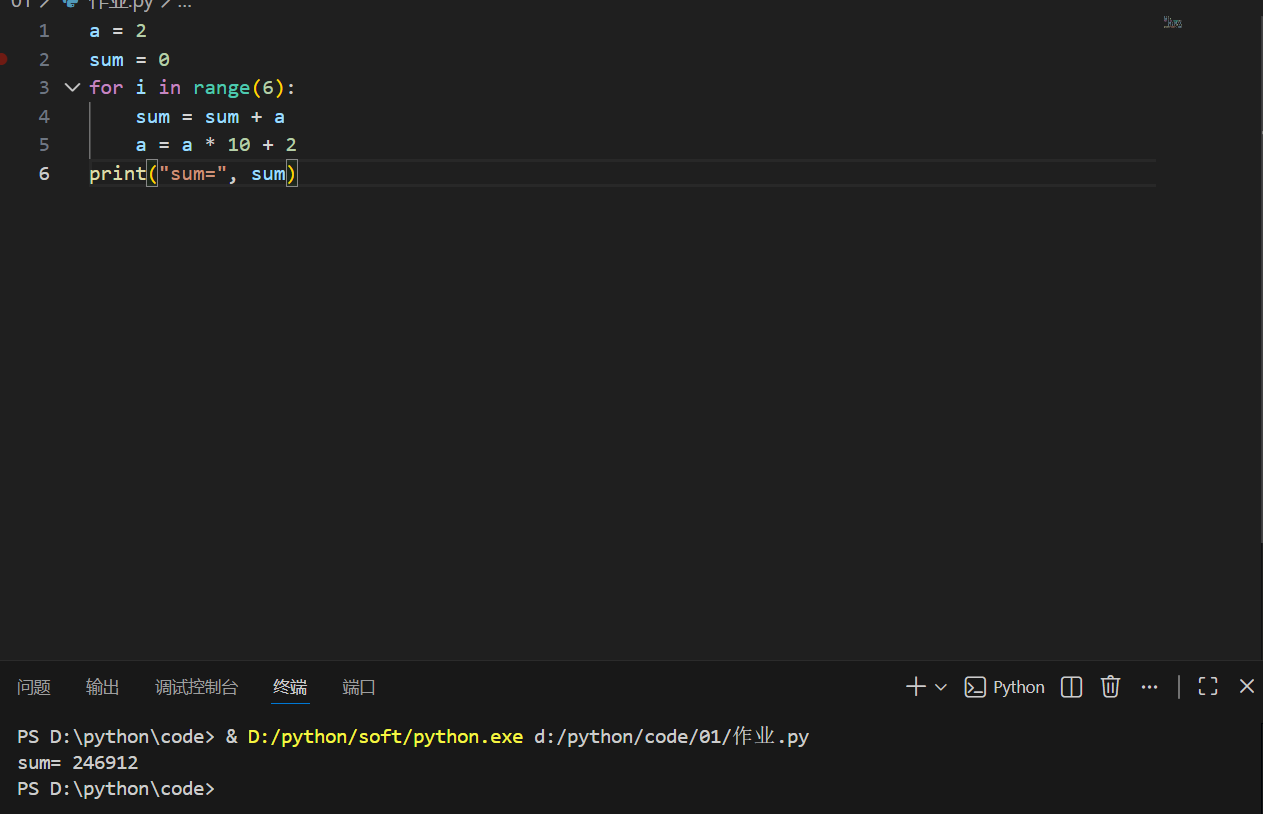The image size is (1263, 814).
Task: Split the terminal pane
Action: (1070, 687)
